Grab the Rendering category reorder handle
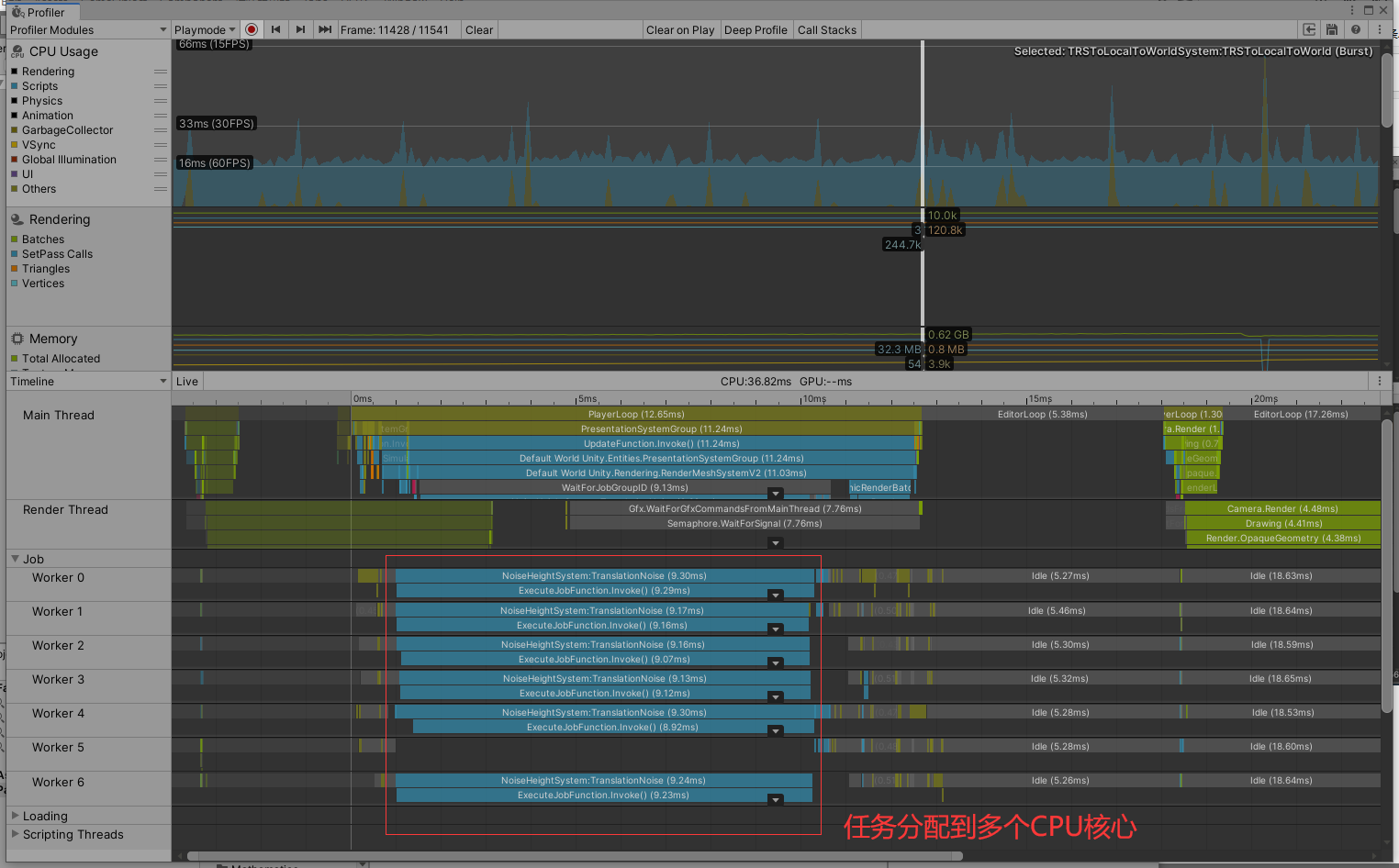 coord(161,72)
